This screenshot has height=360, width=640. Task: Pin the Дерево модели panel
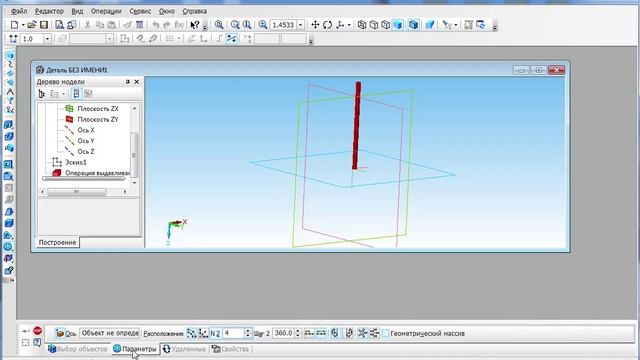(127, 82)
